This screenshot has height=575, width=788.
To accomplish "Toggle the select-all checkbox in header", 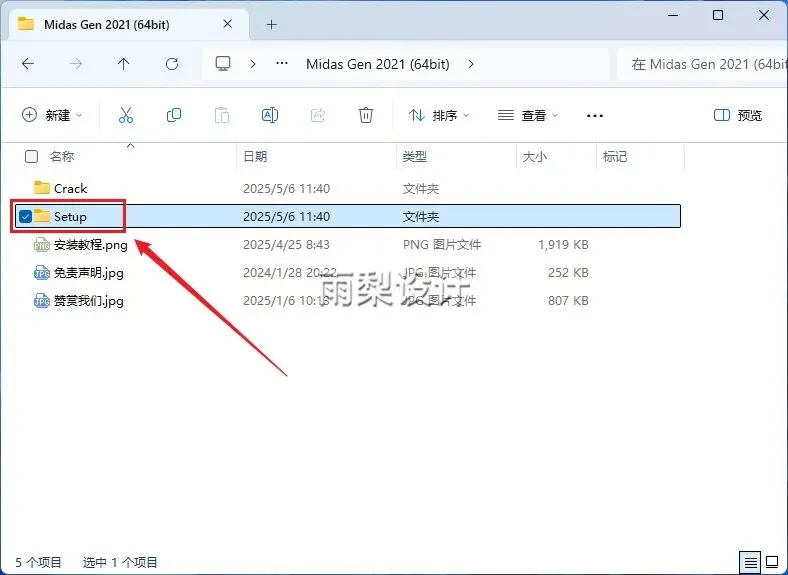I will [x=31, y=157].
